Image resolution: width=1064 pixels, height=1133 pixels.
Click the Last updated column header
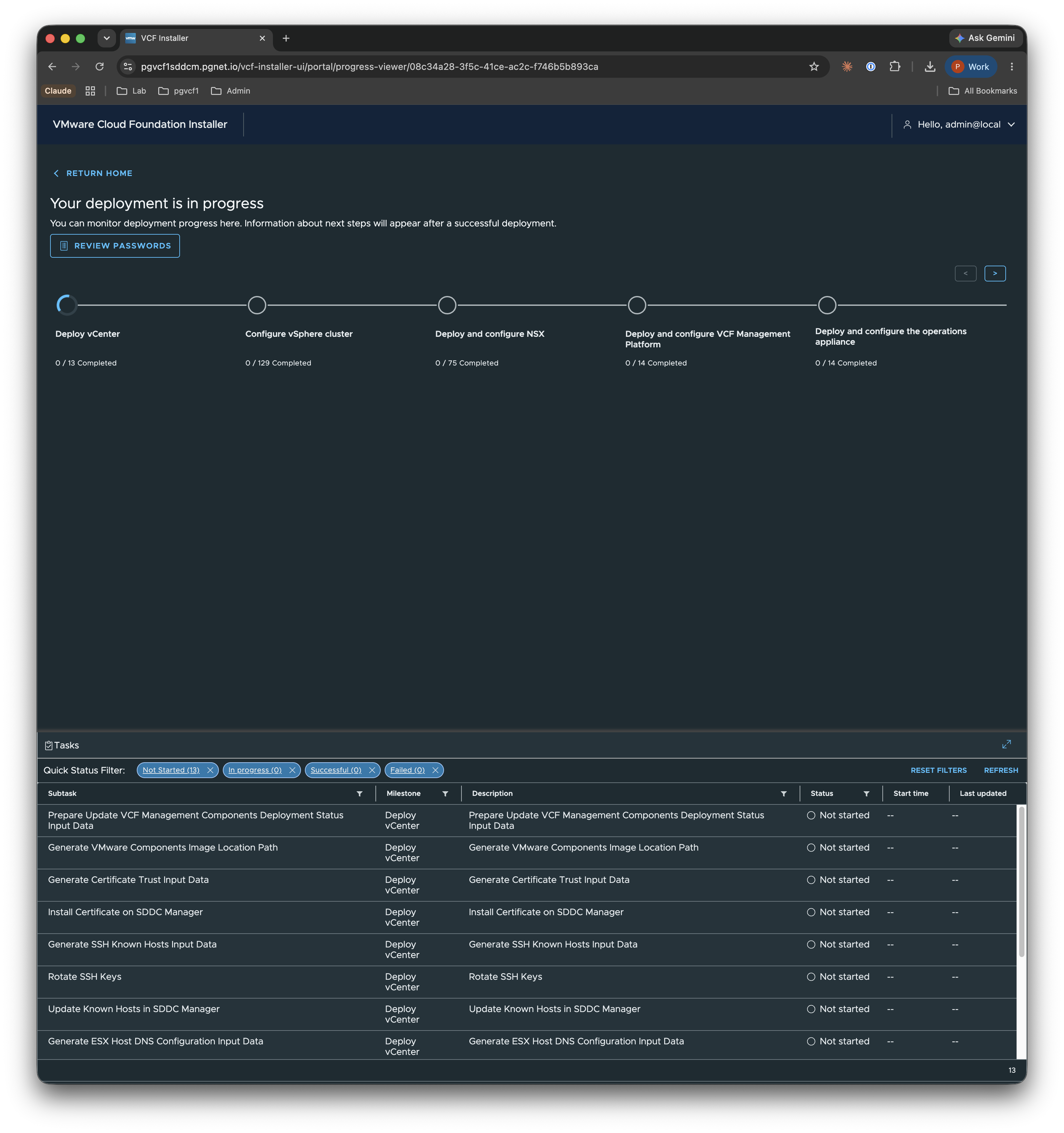click(x=983, y=793)
